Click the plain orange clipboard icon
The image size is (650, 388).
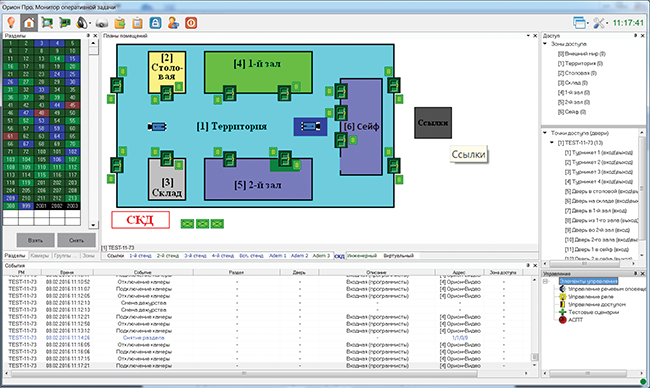(x=138, y=22)
